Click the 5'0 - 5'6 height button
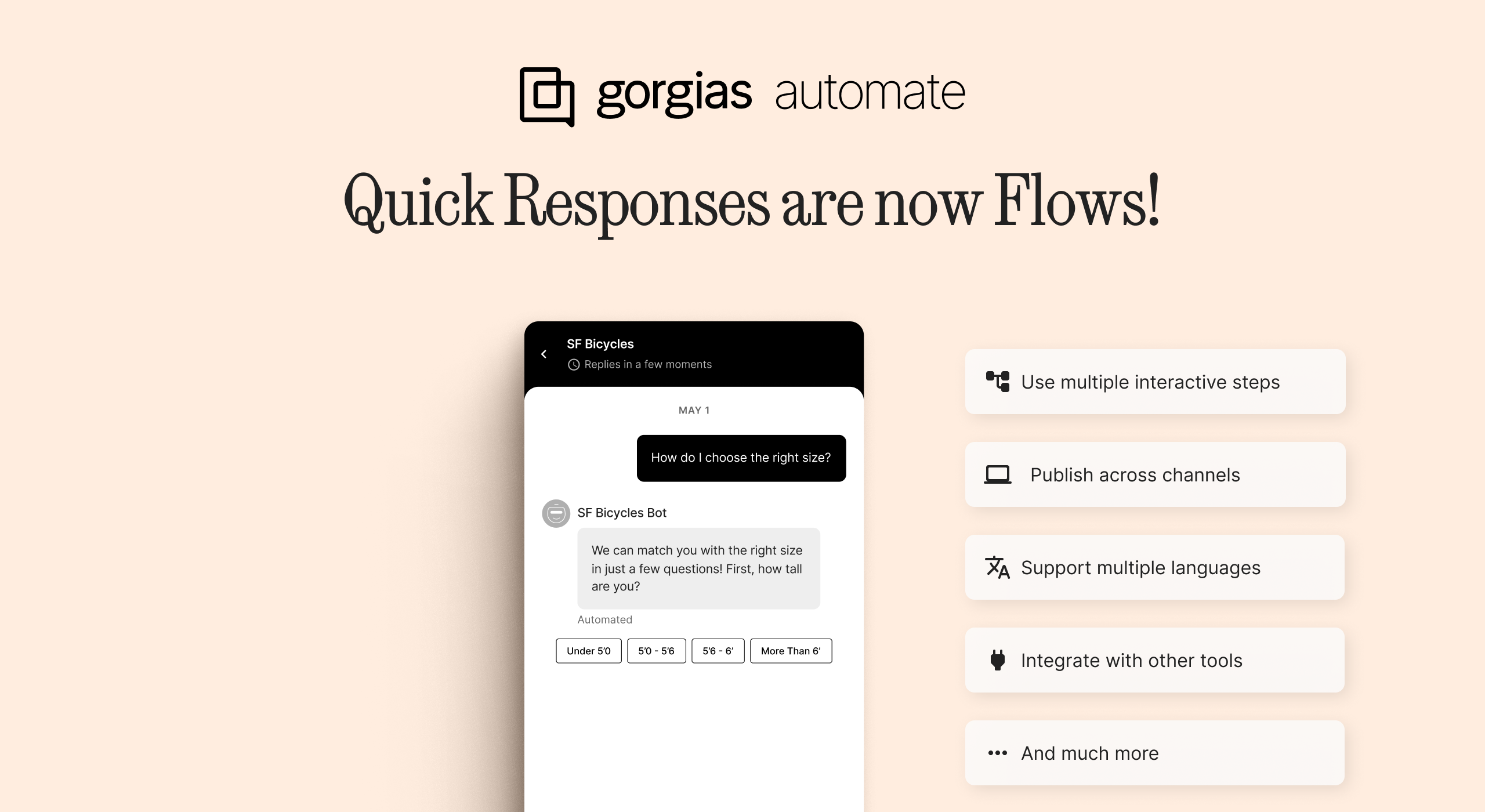 [655, 651]
